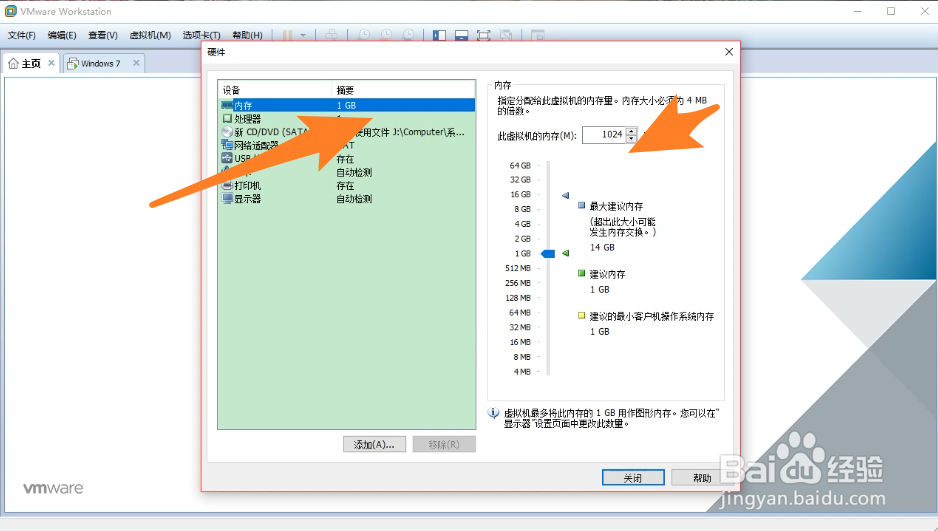Click the 添加(A)... button
Screen dimensions: 938x531
pos(374,444)
